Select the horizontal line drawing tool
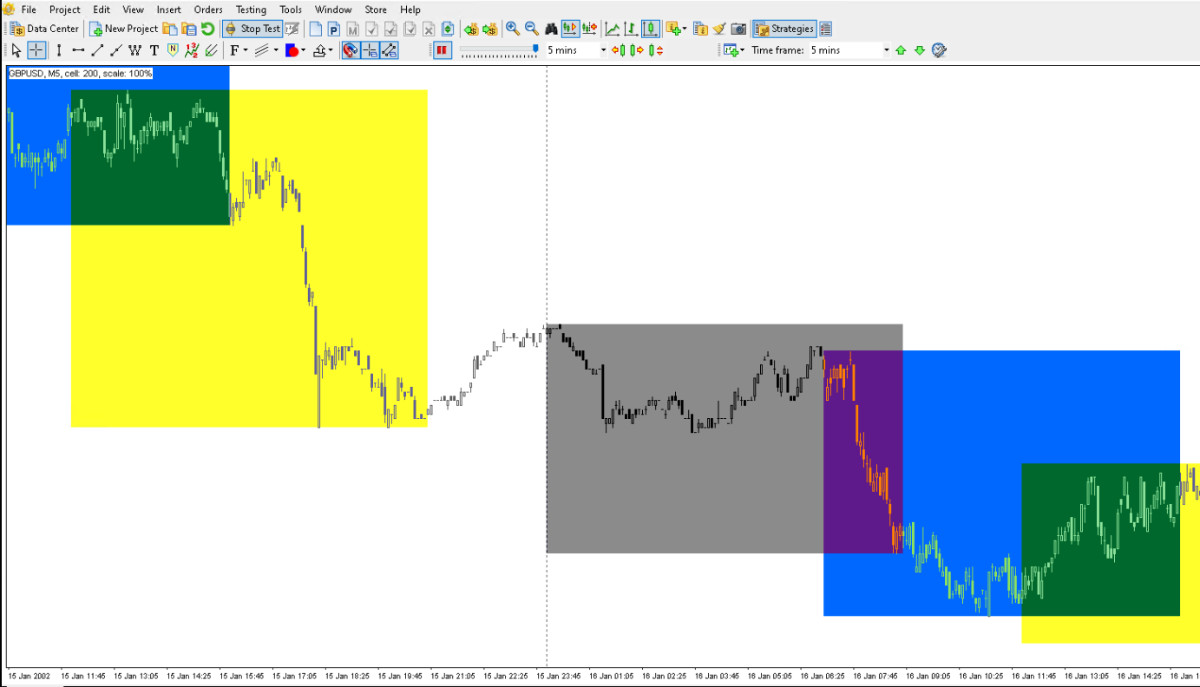 click(x=78, y=50)
